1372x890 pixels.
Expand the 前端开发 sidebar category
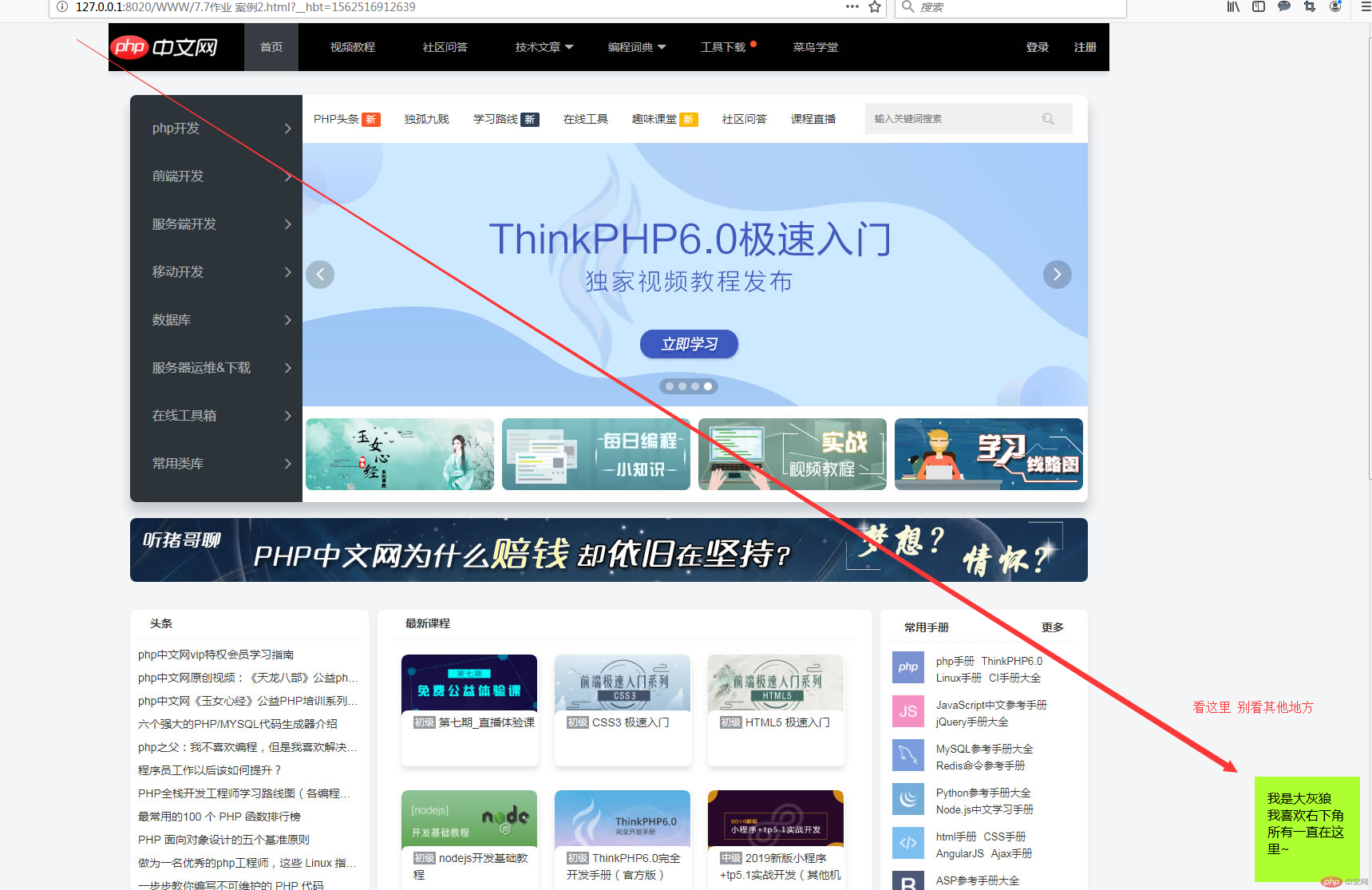point(216,176)
